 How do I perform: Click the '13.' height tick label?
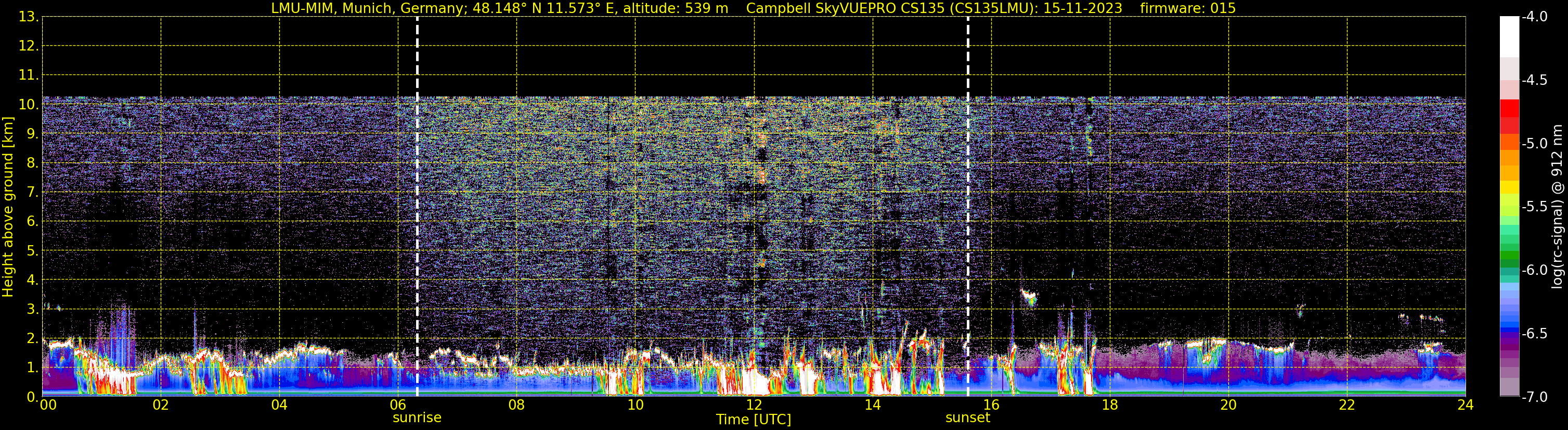(29, 17)
